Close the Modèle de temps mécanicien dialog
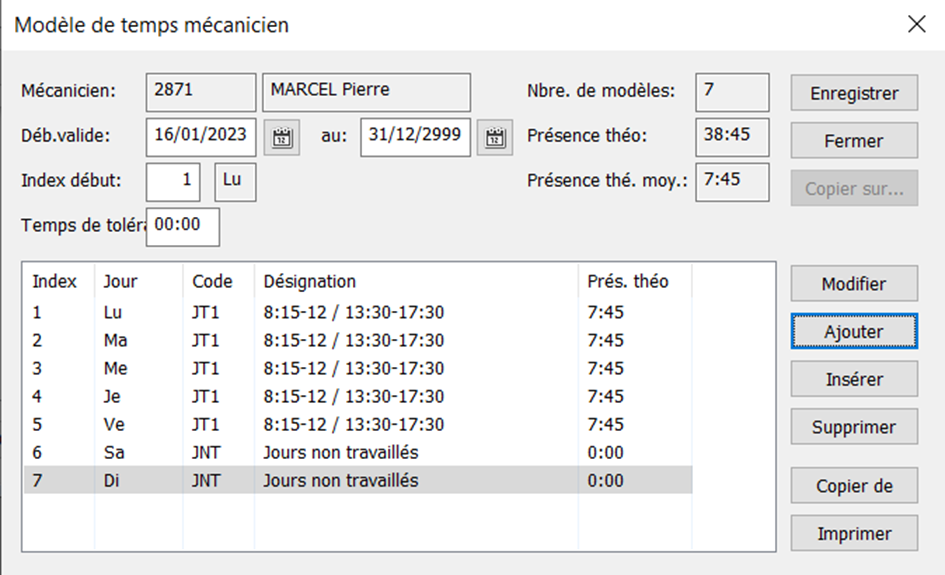Screen dimensions: 945x575 [x=917, y=24]
